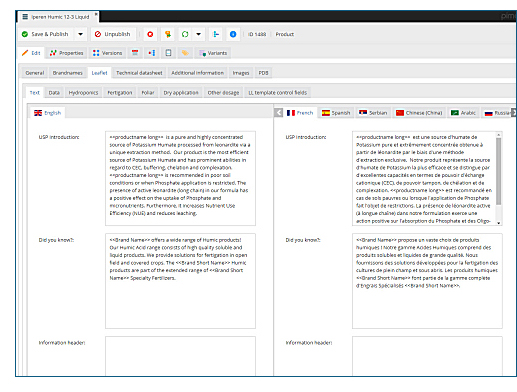Select the Text sub-tab
This screenshot has height=392, width=517.
tap(35, 93)
